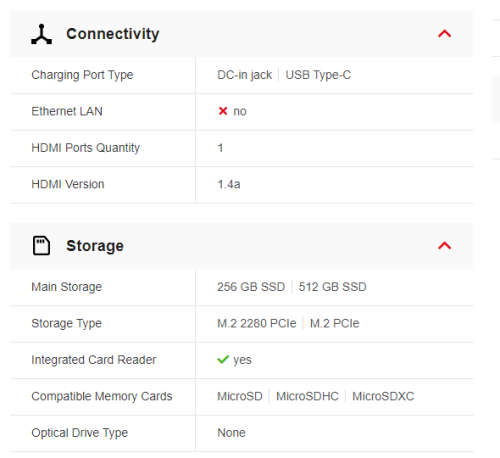
Task: Click the M.2 PCIe storage type
Action: point(335,323)
